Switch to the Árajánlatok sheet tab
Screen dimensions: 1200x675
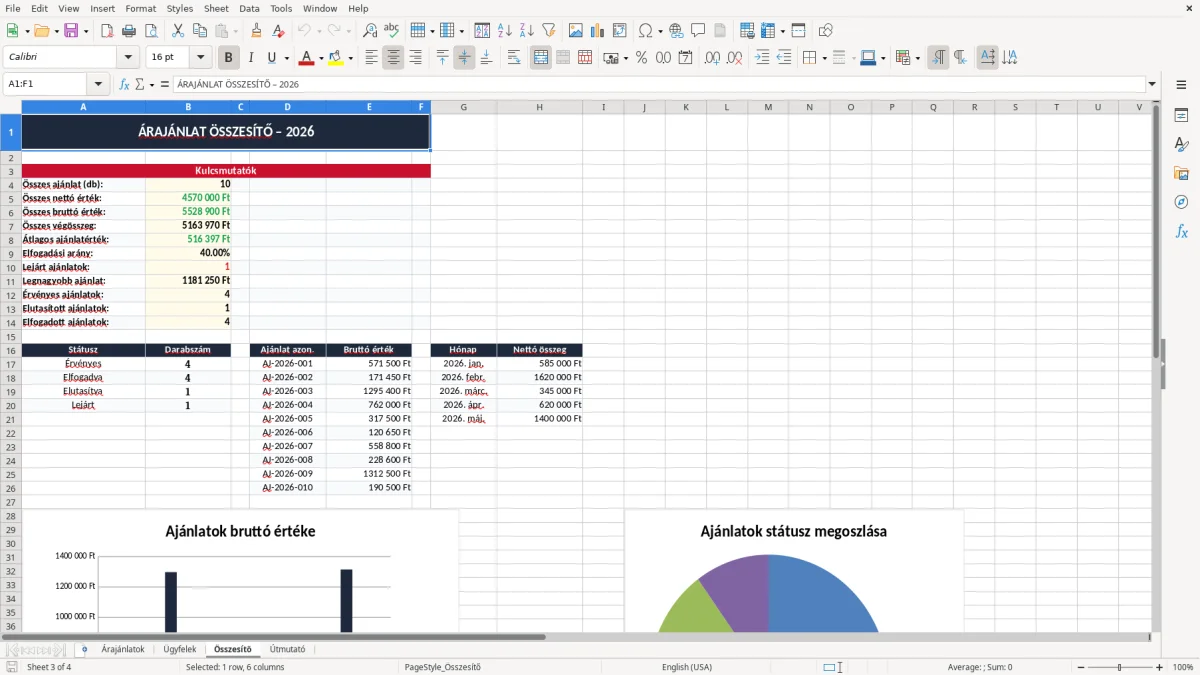coord(123,649)
